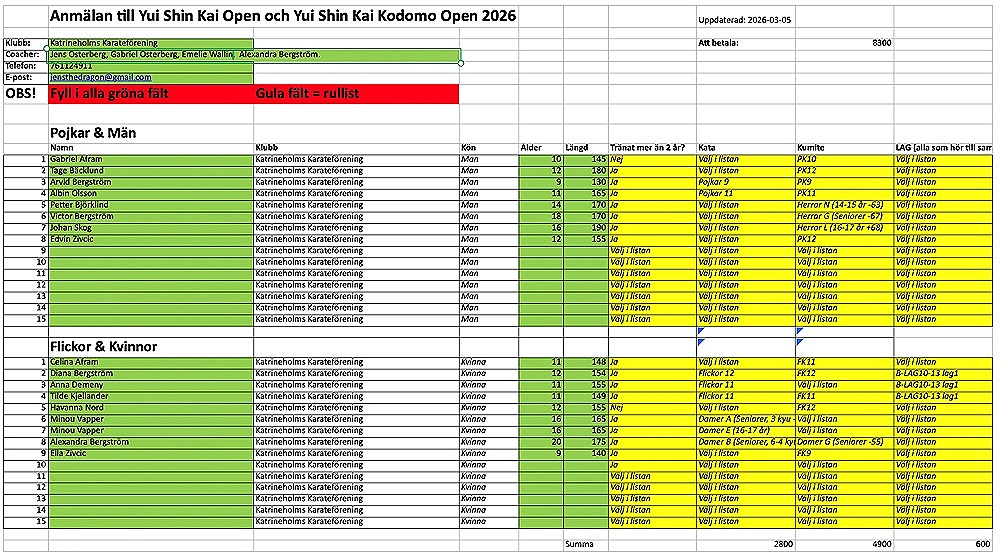Select the 'Anmälan till Yui Shin Kai Open' title

(x=270, y=18)
